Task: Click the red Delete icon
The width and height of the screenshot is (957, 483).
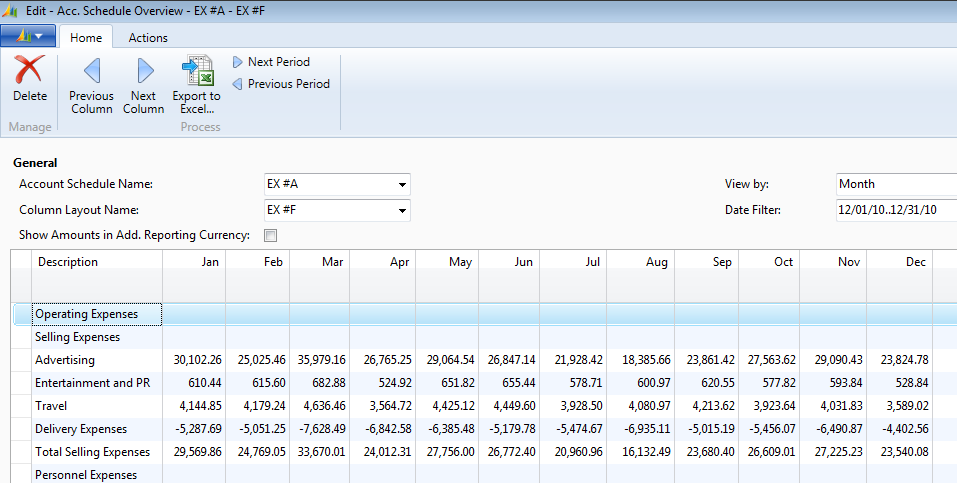Action: tap(29, 71)
